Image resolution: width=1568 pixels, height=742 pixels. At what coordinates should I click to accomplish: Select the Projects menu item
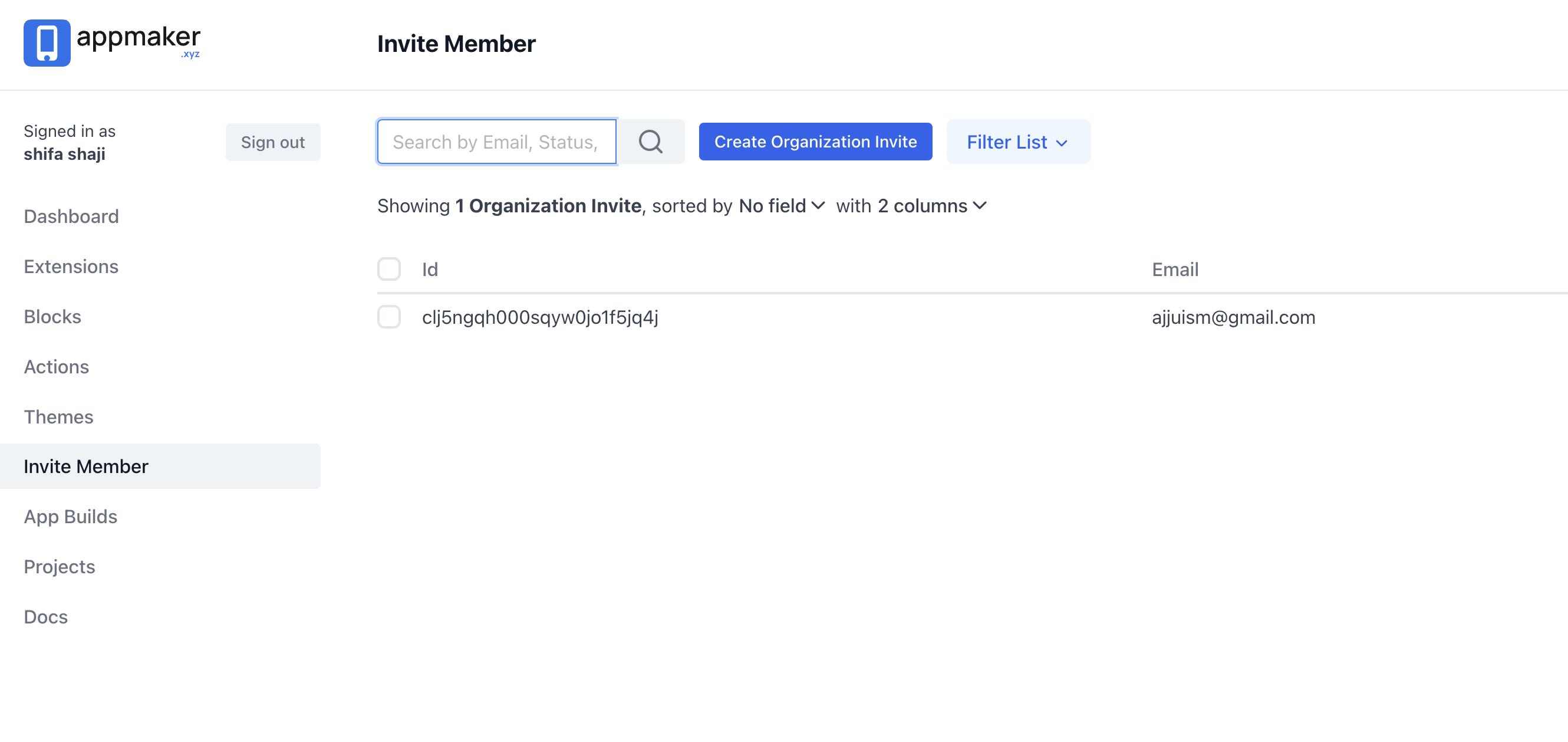tap(59, 566)
